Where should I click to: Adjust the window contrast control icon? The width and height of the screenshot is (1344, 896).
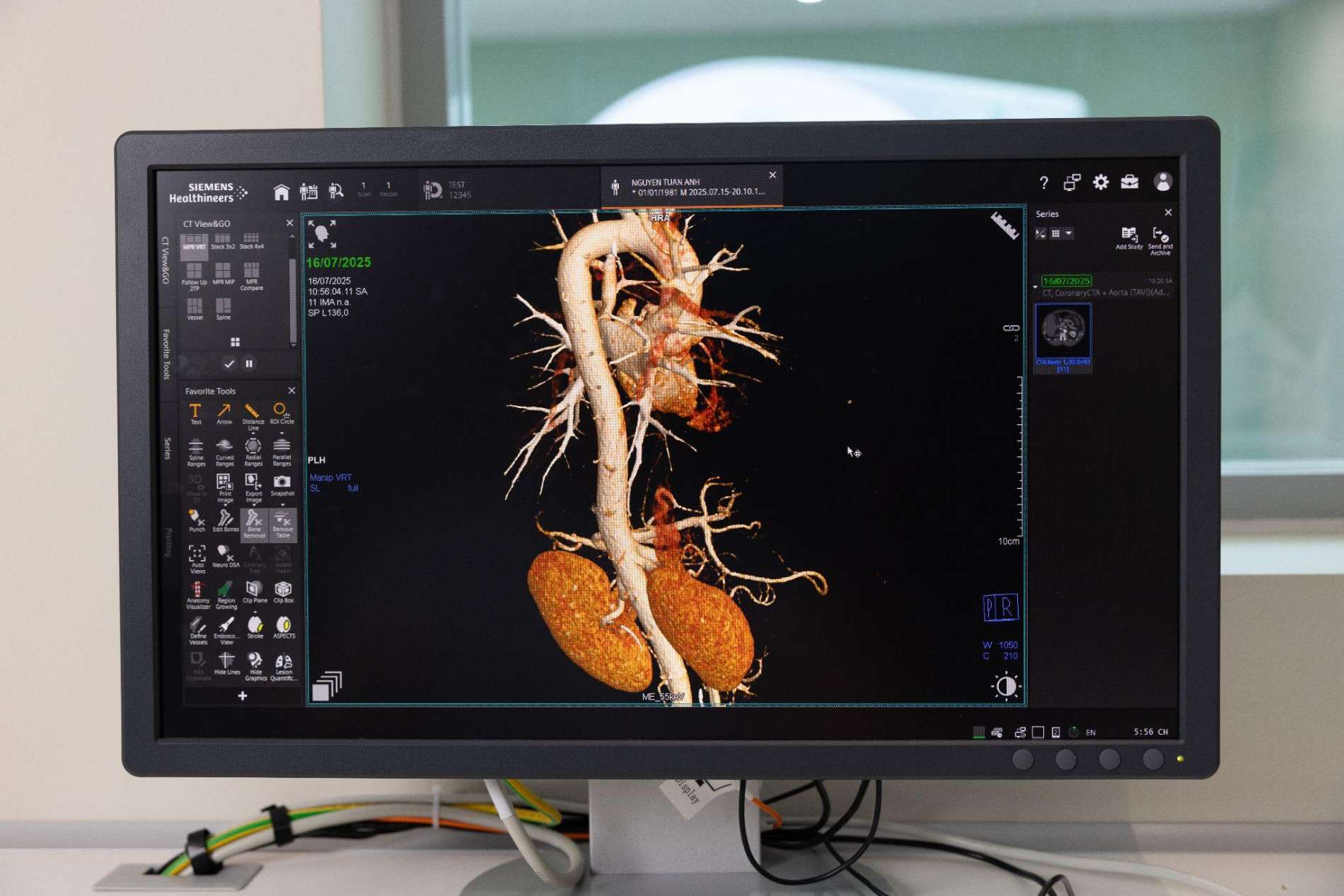[x=1004, y=685]
